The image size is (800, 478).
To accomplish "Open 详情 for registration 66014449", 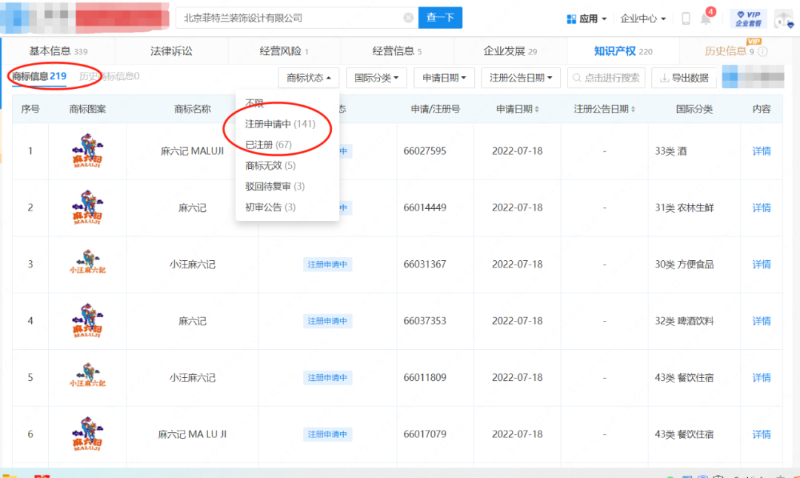I will (x=761, y=208).
